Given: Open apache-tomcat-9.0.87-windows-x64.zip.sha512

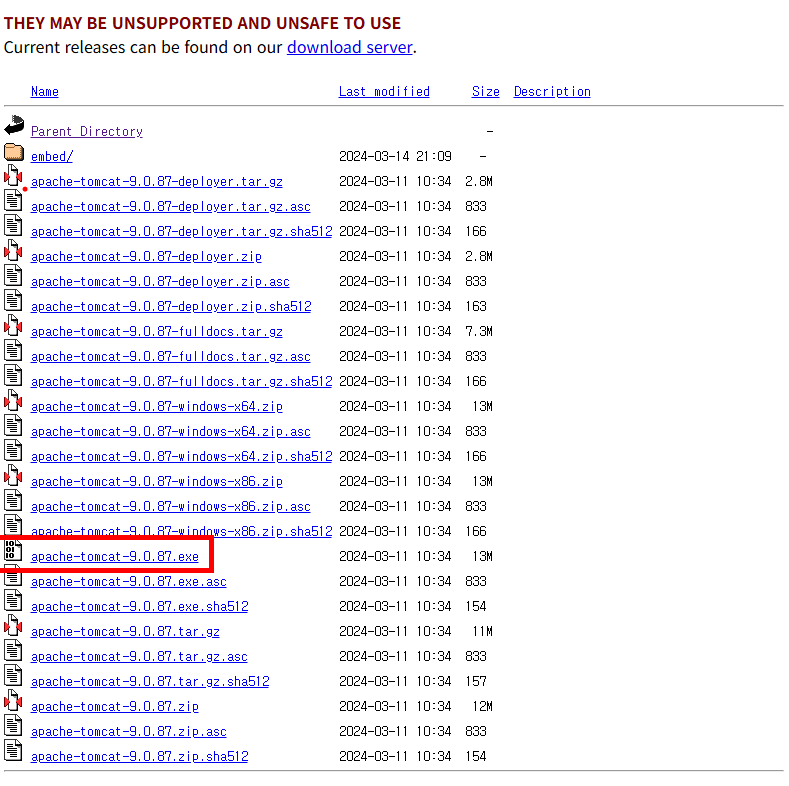Looking at the screenshot, I should point(182,456).
